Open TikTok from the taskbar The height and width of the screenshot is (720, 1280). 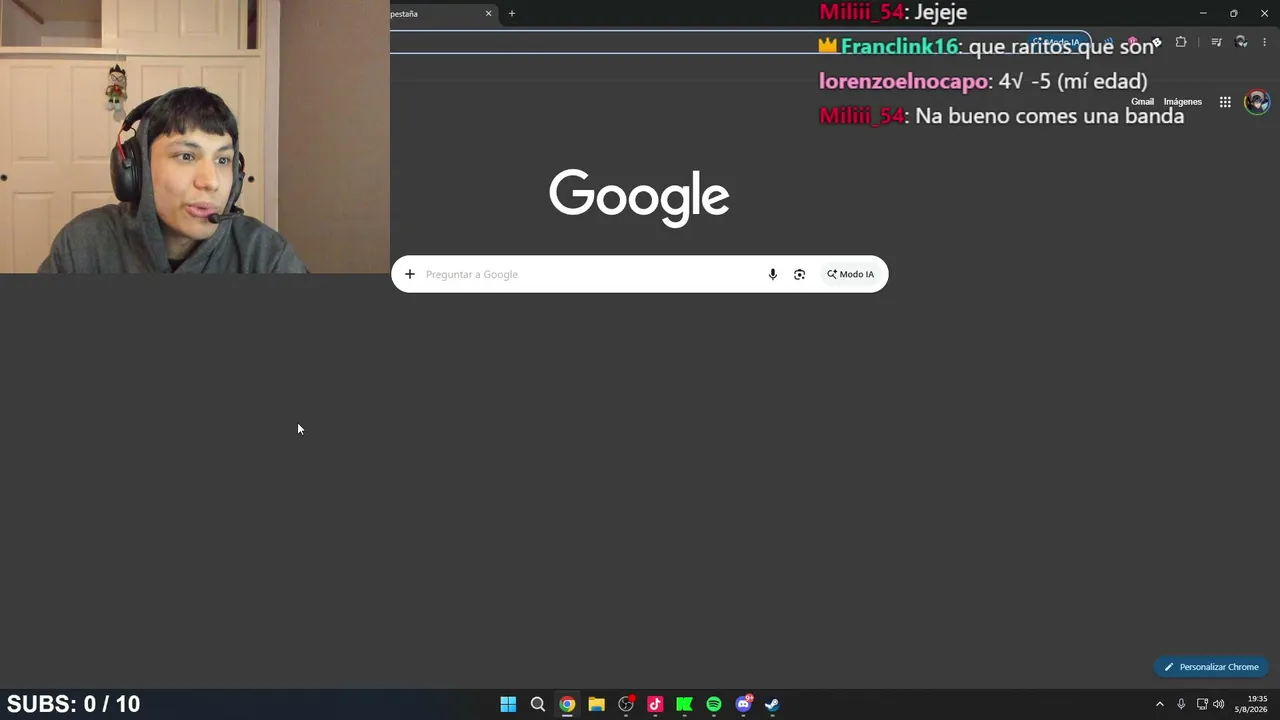655,704
